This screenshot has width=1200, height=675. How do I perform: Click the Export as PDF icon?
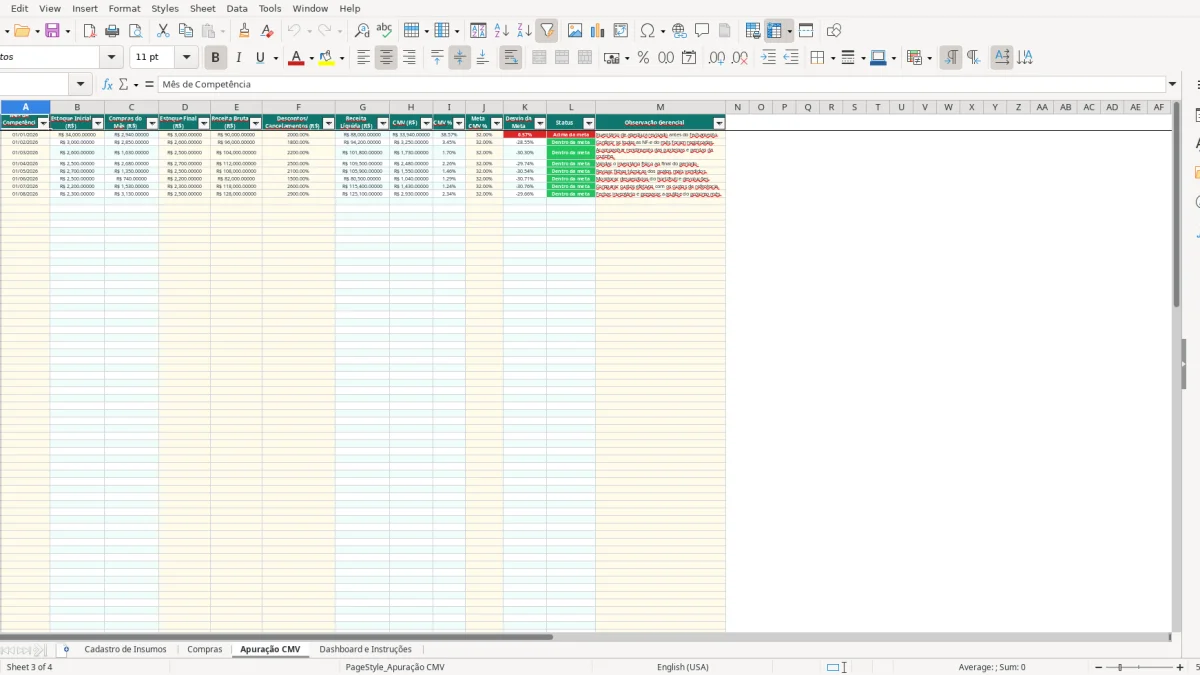[89, 31]
